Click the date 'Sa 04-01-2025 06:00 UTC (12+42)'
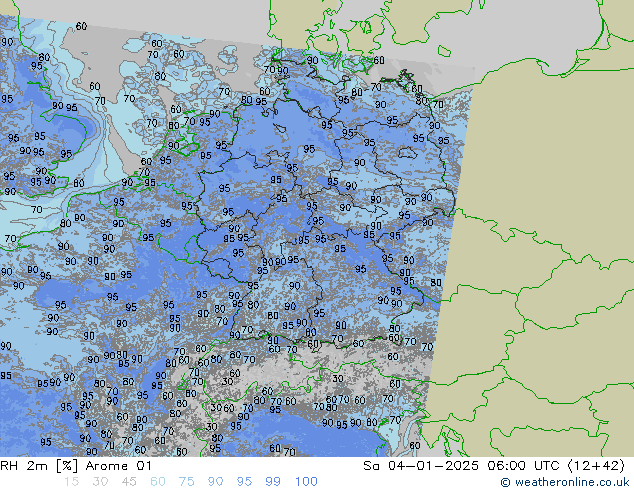This screenshot has width=634, height=490. pyautogui.click(x=494, y=466)
